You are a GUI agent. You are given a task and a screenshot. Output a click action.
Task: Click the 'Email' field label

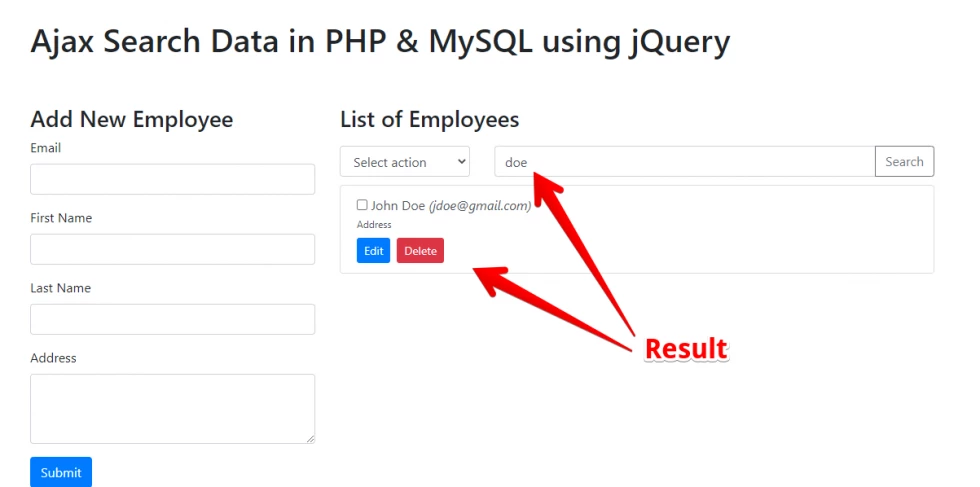pos(46,148)
